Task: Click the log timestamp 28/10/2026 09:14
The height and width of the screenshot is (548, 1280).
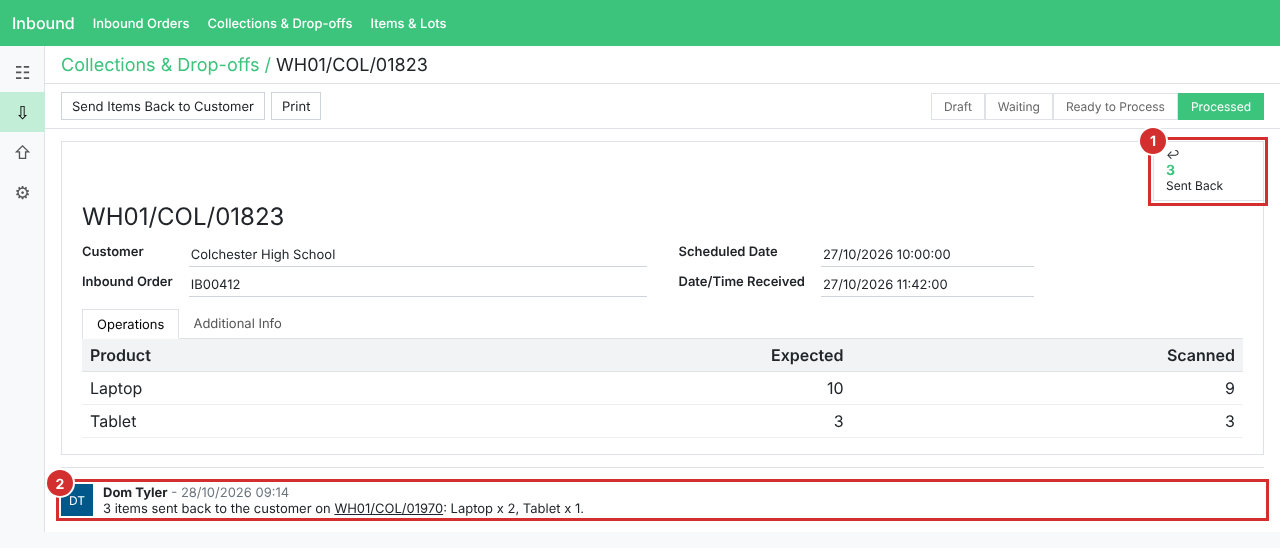Action: coord(235,493)
